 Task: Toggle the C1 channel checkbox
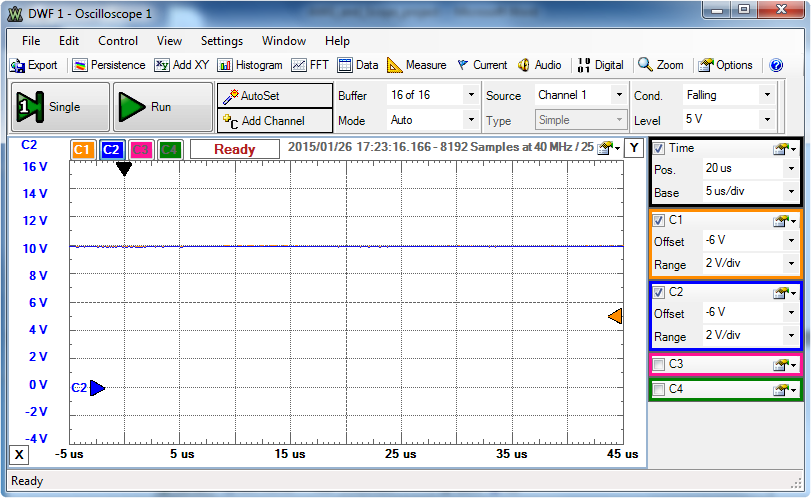tap(658, 220)
